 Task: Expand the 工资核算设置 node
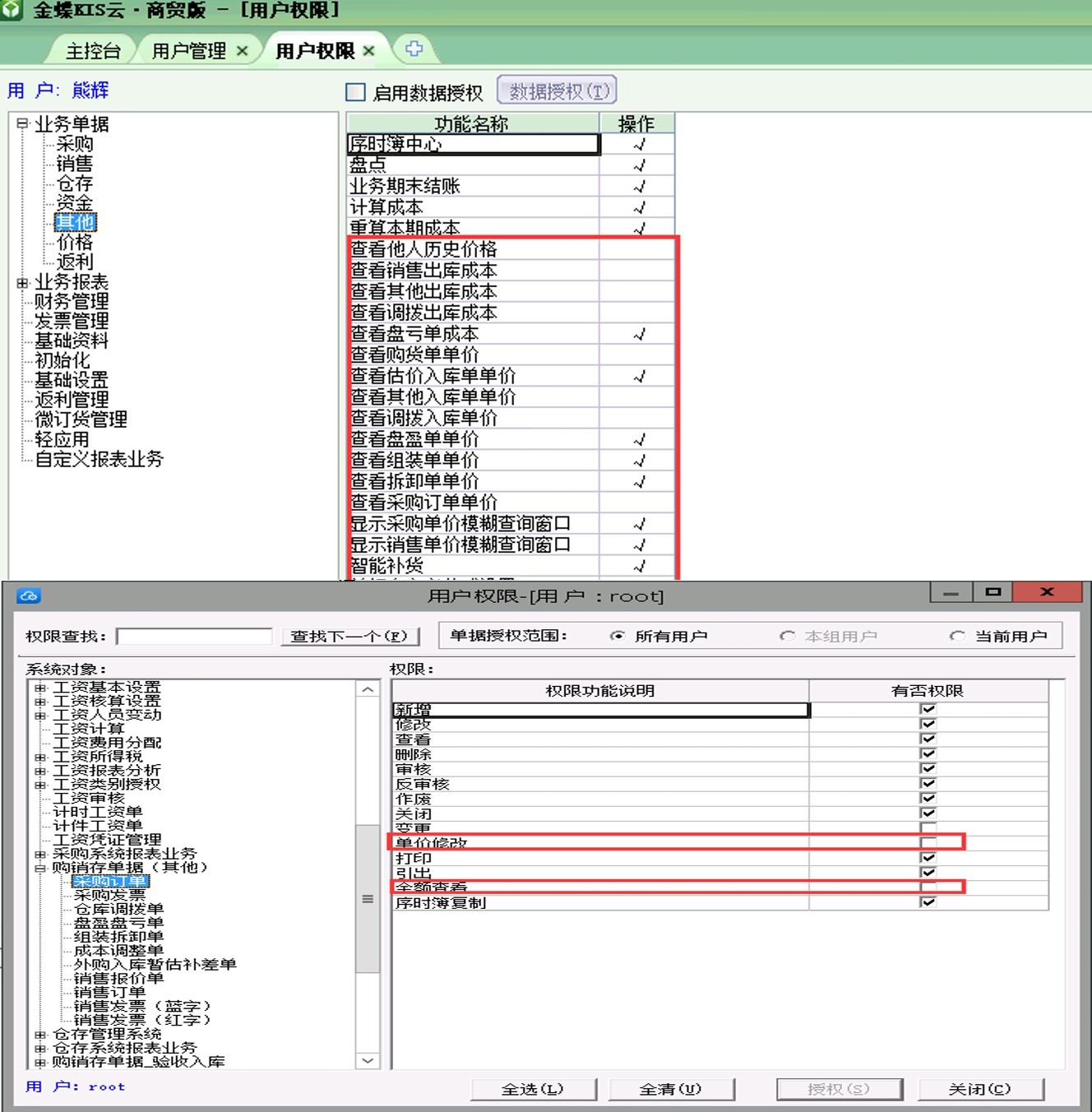click(x=40, y=702)
